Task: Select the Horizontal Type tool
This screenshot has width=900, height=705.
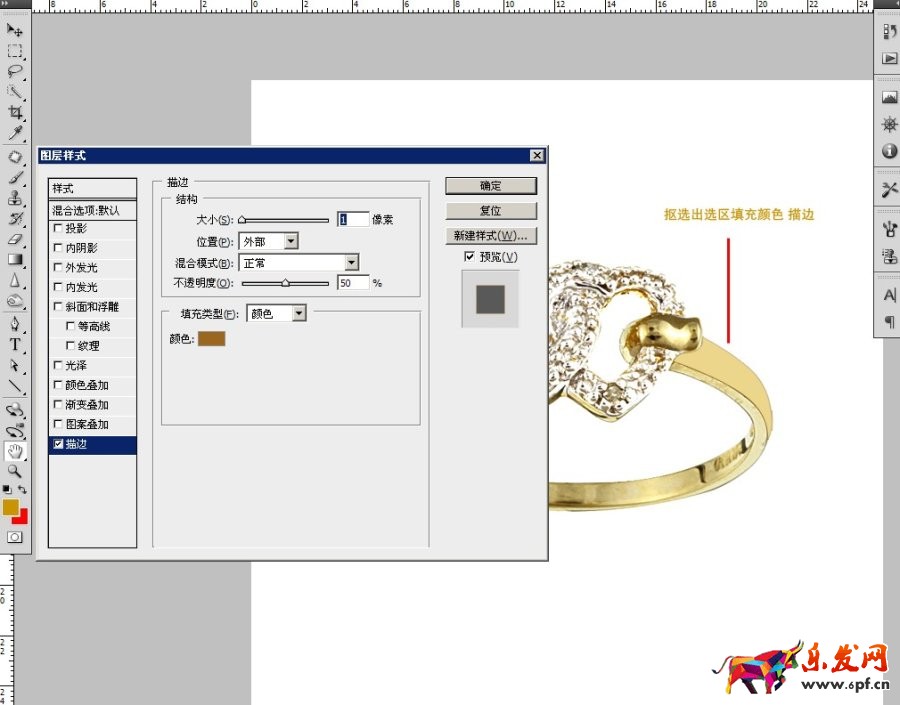Action: point(15,345)
